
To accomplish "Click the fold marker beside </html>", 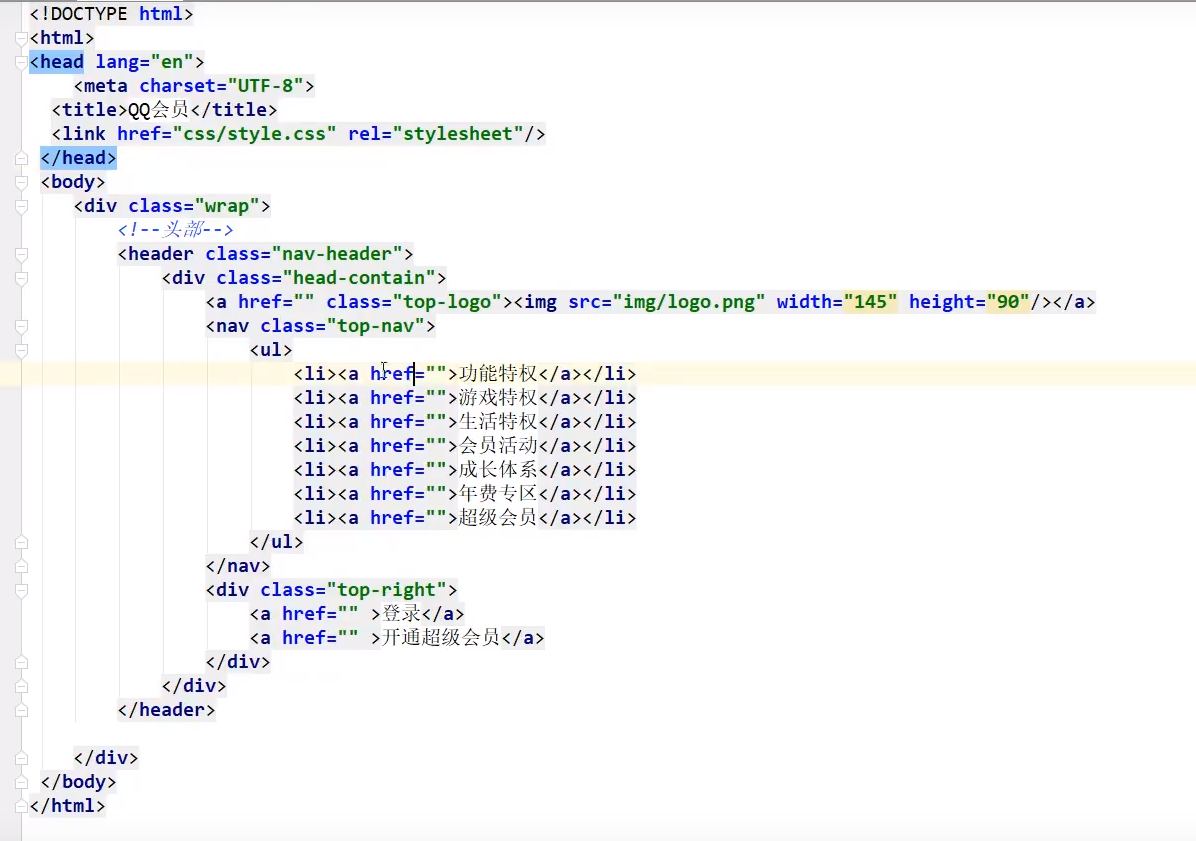I will [21, 807].
